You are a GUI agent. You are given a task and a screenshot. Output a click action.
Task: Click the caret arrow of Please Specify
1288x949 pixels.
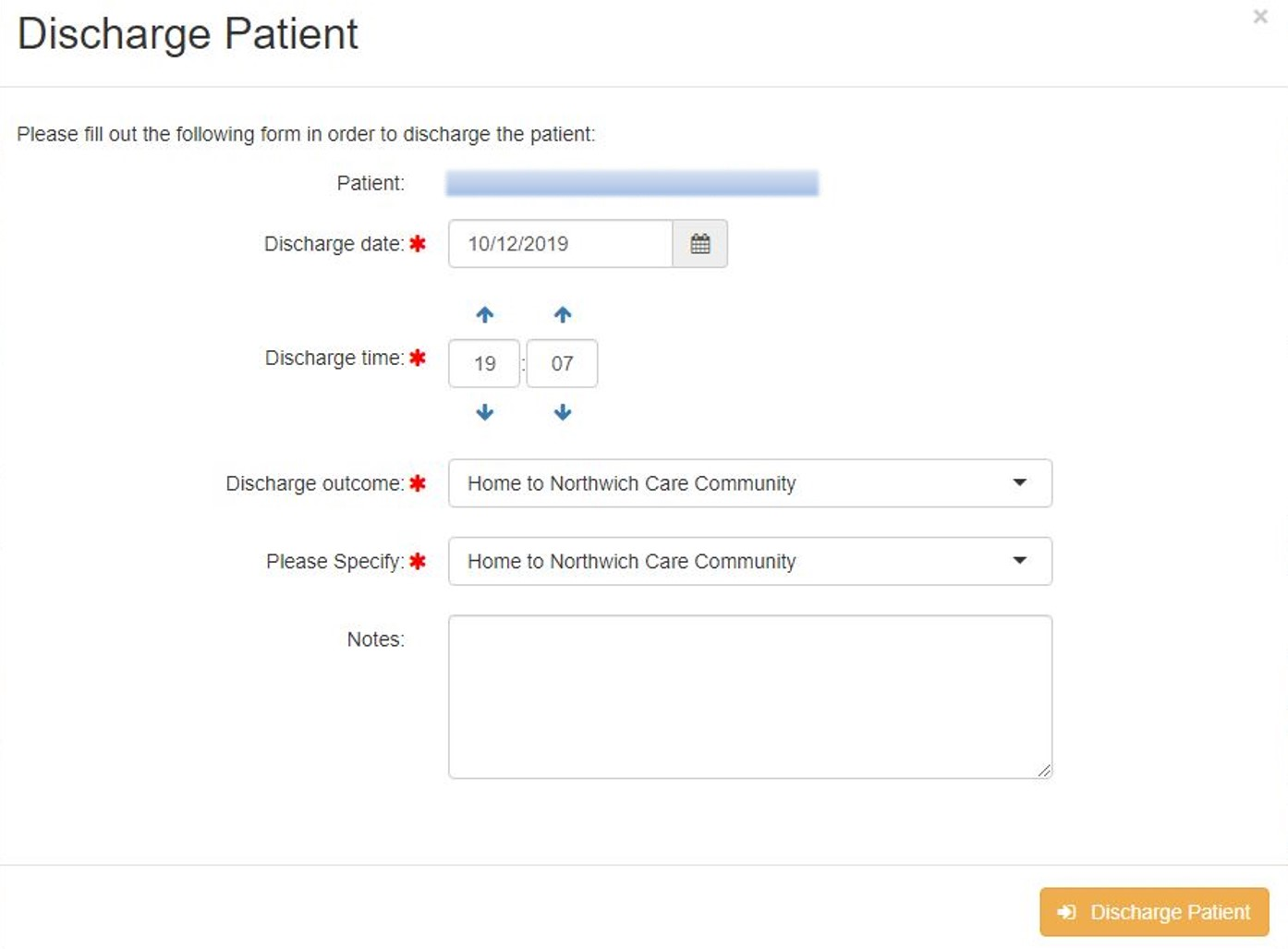pos(1020,560)
